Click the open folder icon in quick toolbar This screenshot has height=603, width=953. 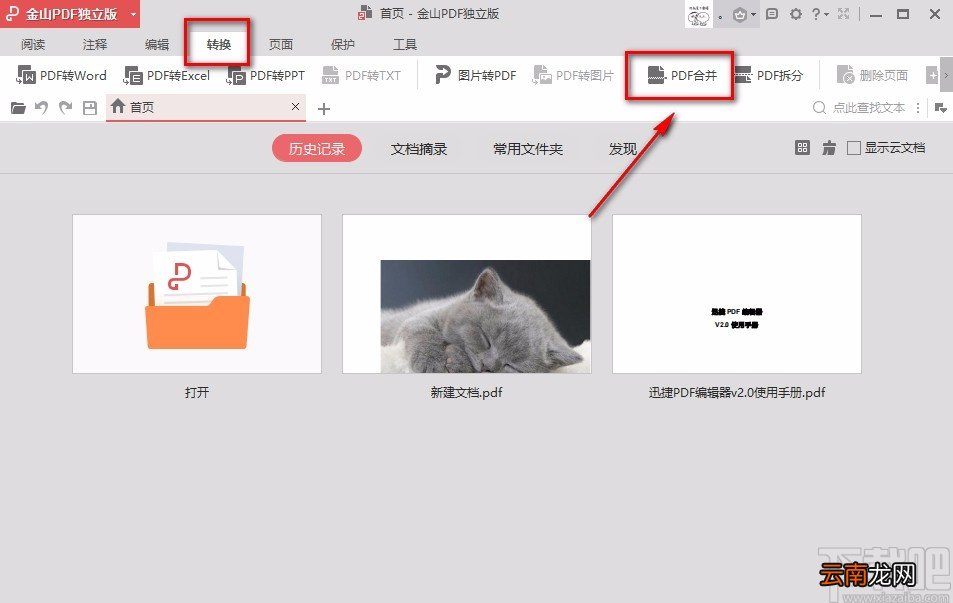coord(18,108)
